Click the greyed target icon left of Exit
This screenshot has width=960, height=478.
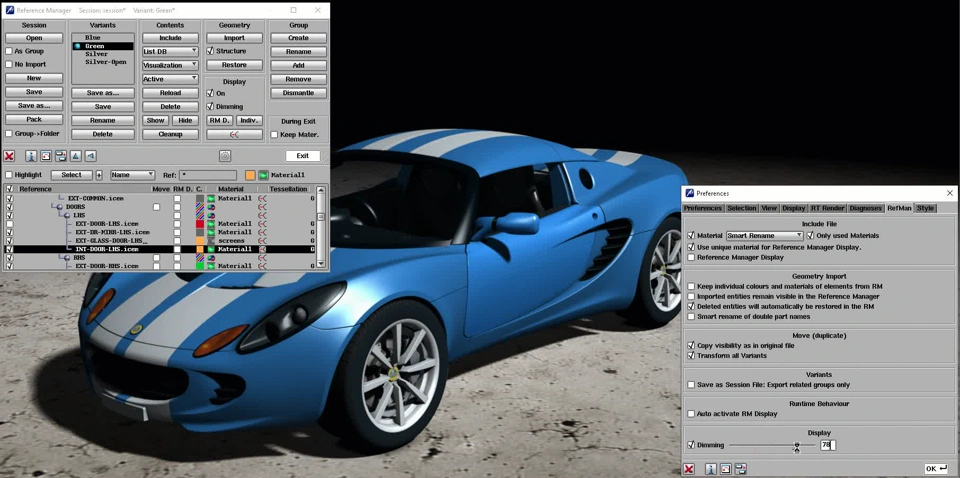point(225,156)
